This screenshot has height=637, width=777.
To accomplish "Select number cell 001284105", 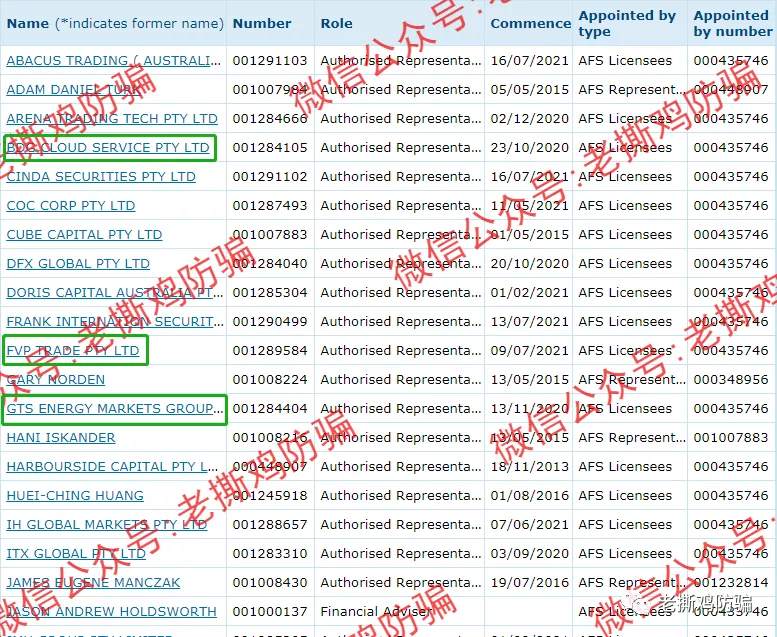I will (270, 148).
